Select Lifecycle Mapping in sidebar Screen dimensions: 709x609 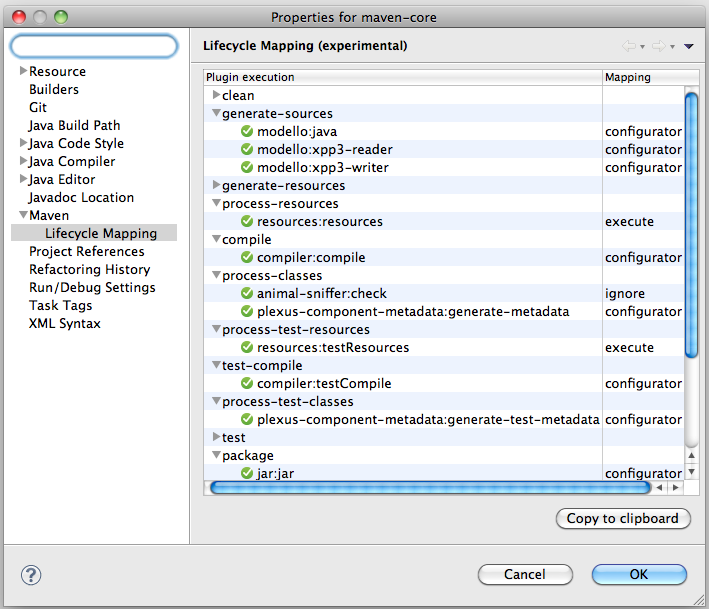100,234
